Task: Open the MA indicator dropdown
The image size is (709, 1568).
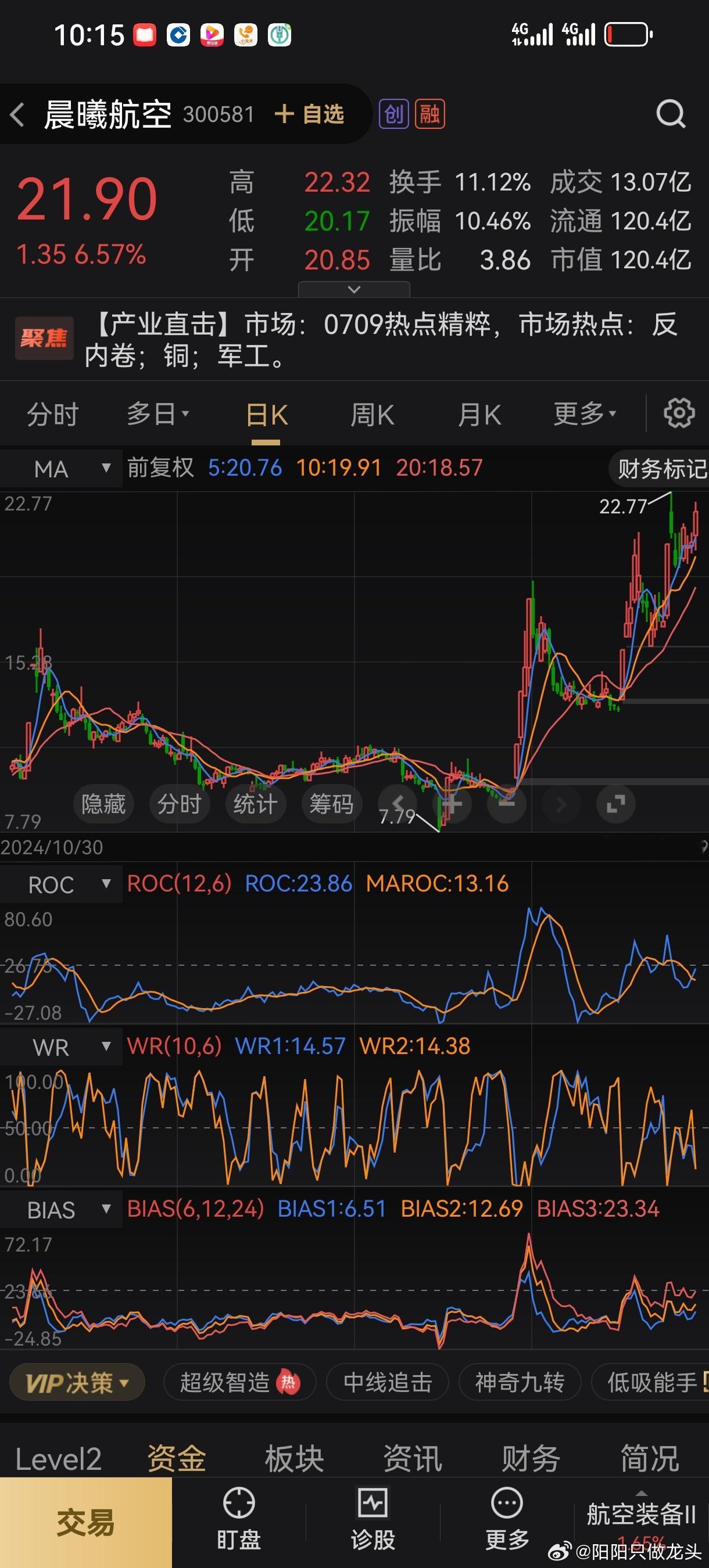Action: click(61, 469)
